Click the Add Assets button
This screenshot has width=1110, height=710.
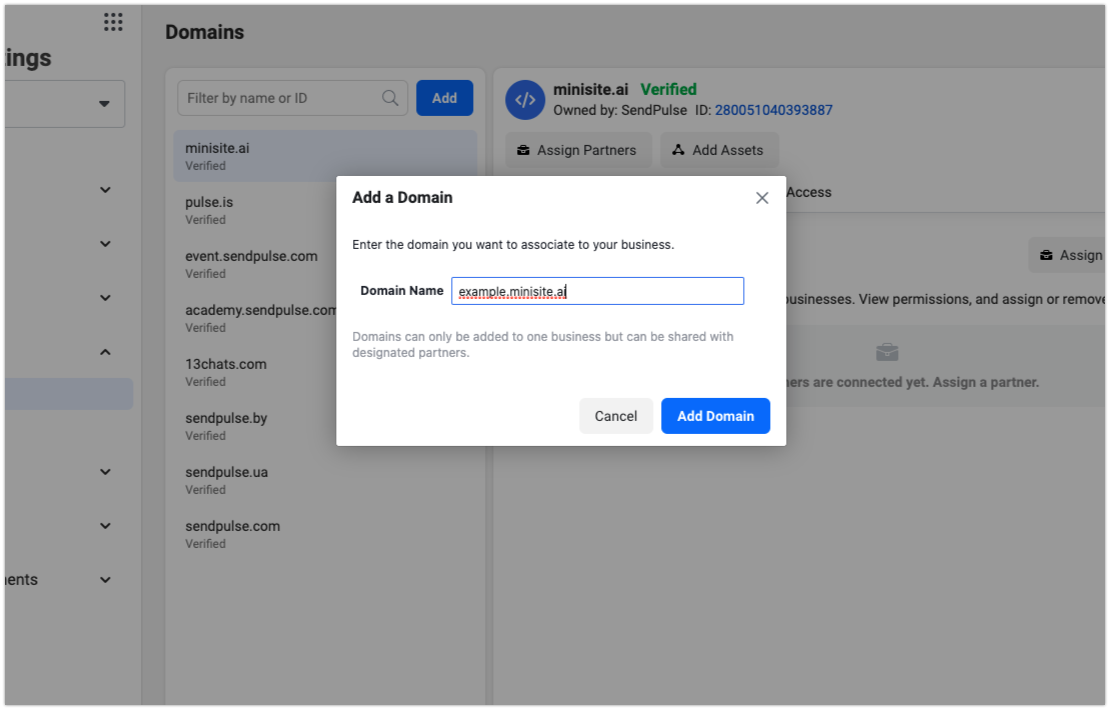(x=719, y=150)
